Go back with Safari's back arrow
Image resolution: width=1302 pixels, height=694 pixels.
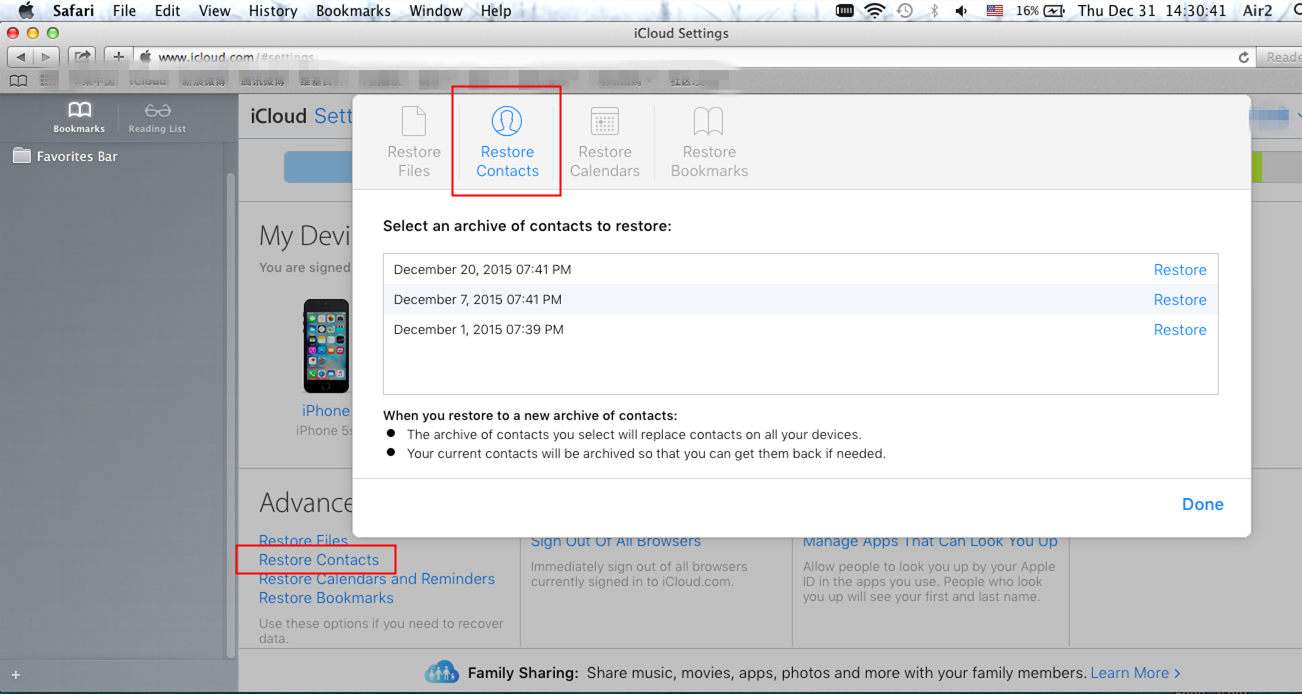21,57
